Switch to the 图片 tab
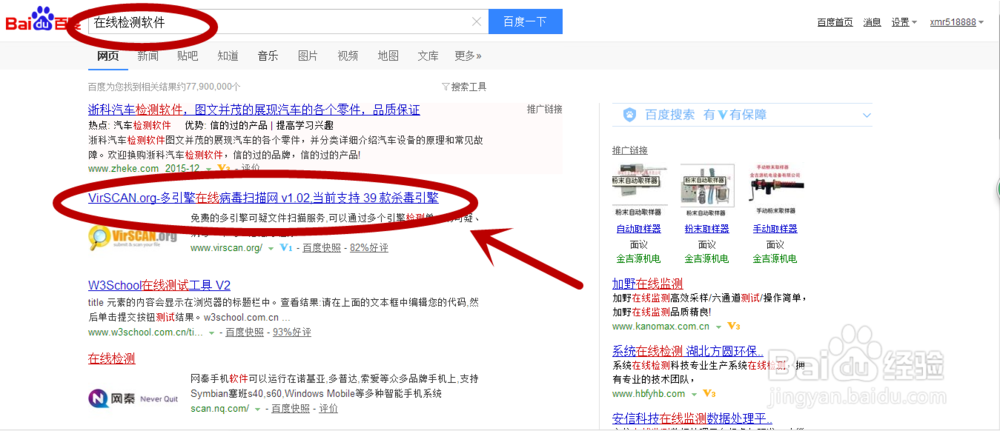 pyautogui.click(x=307, y=55)
